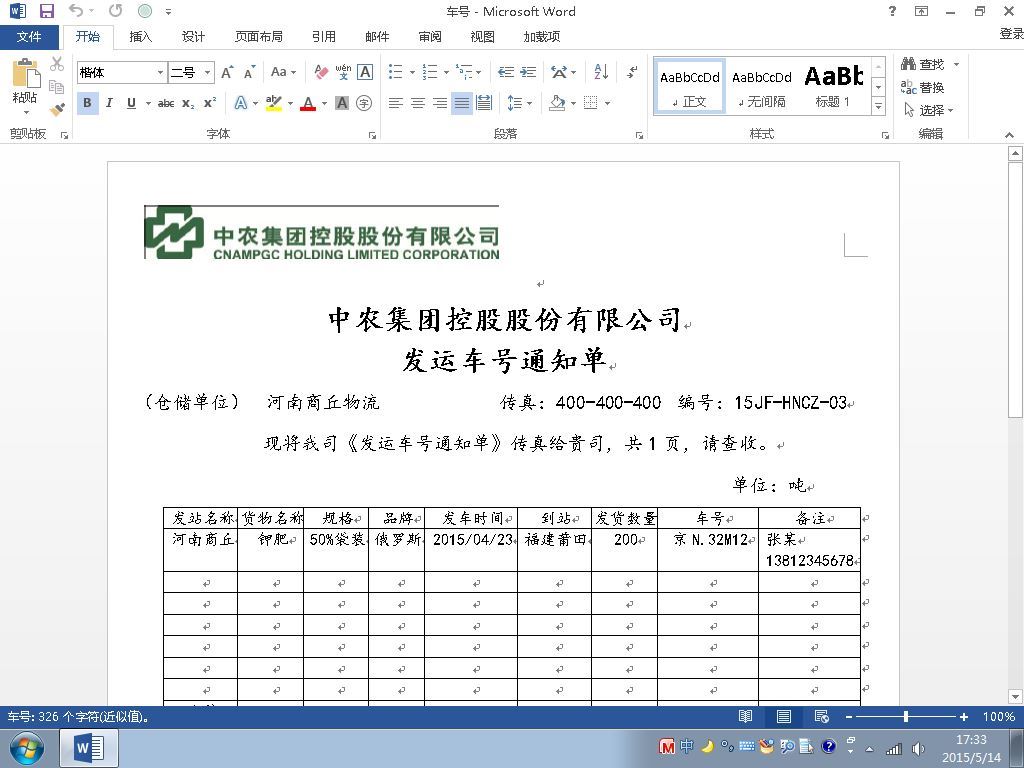Viewport: 1024px width, 768px height.
Task: Toggle character shading A button
Action: pos(342,103)
